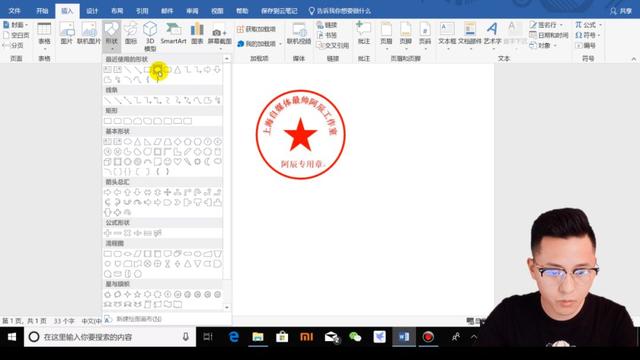Click the Windows taskbar search box
Viewport: 640px width, 360px height.
coord(110,337)
